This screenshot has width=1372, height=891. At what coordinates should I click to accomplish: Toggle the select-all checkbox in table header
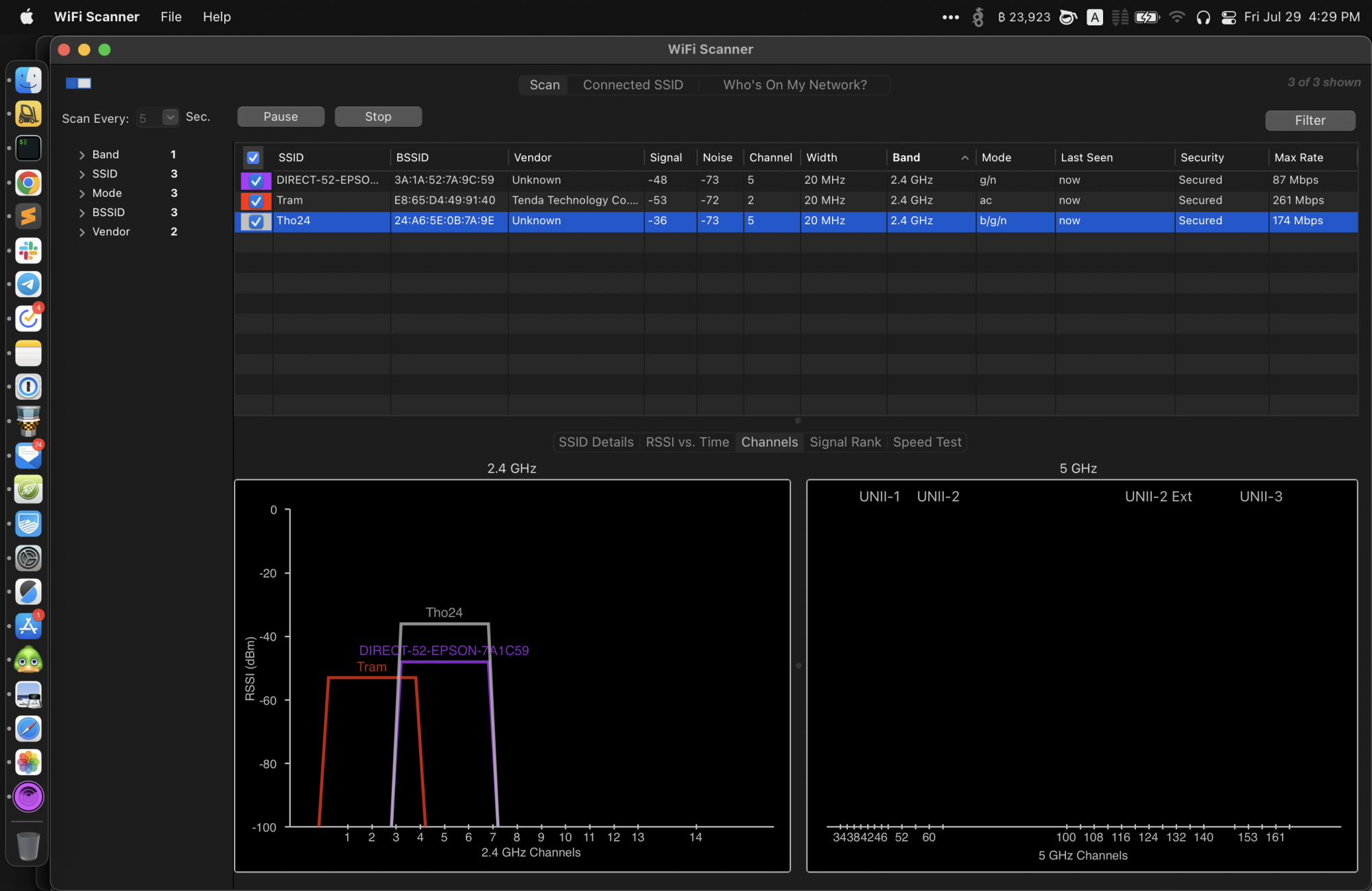(x=253, y=158)
